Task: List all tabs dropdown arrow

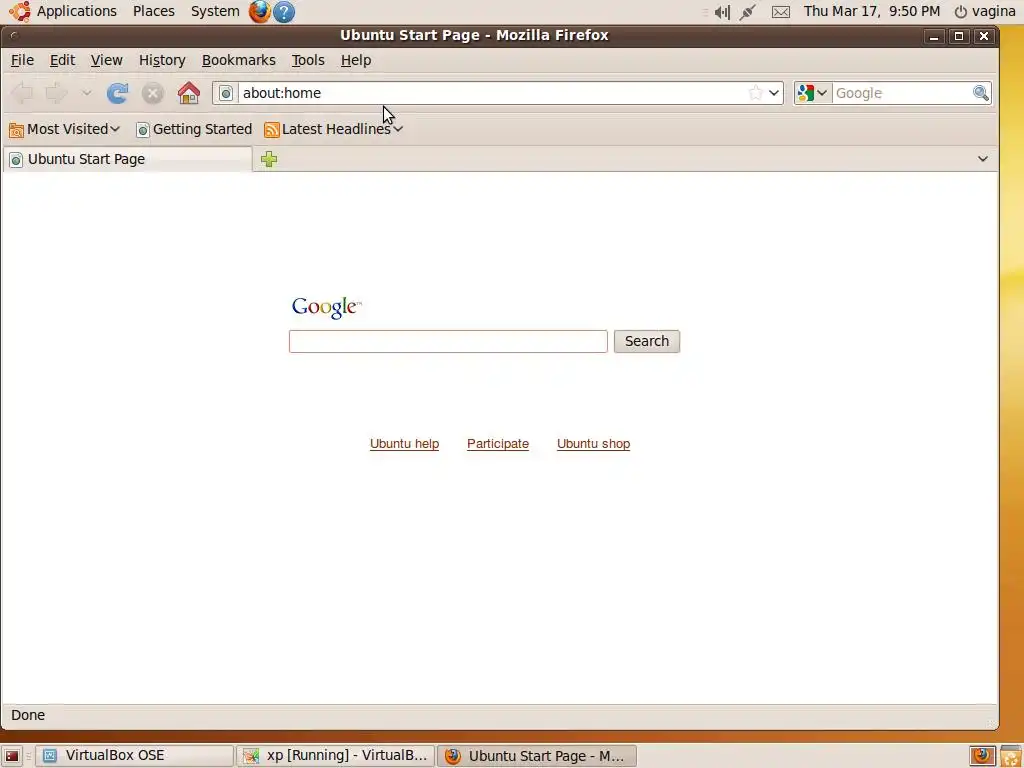Action: (982, 159)
